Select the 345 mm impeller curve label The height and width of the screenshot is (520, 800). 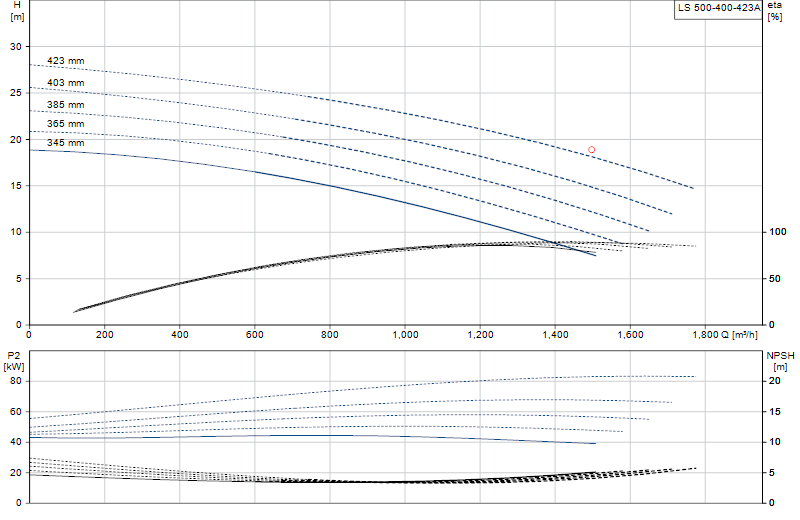click(65, 143)
